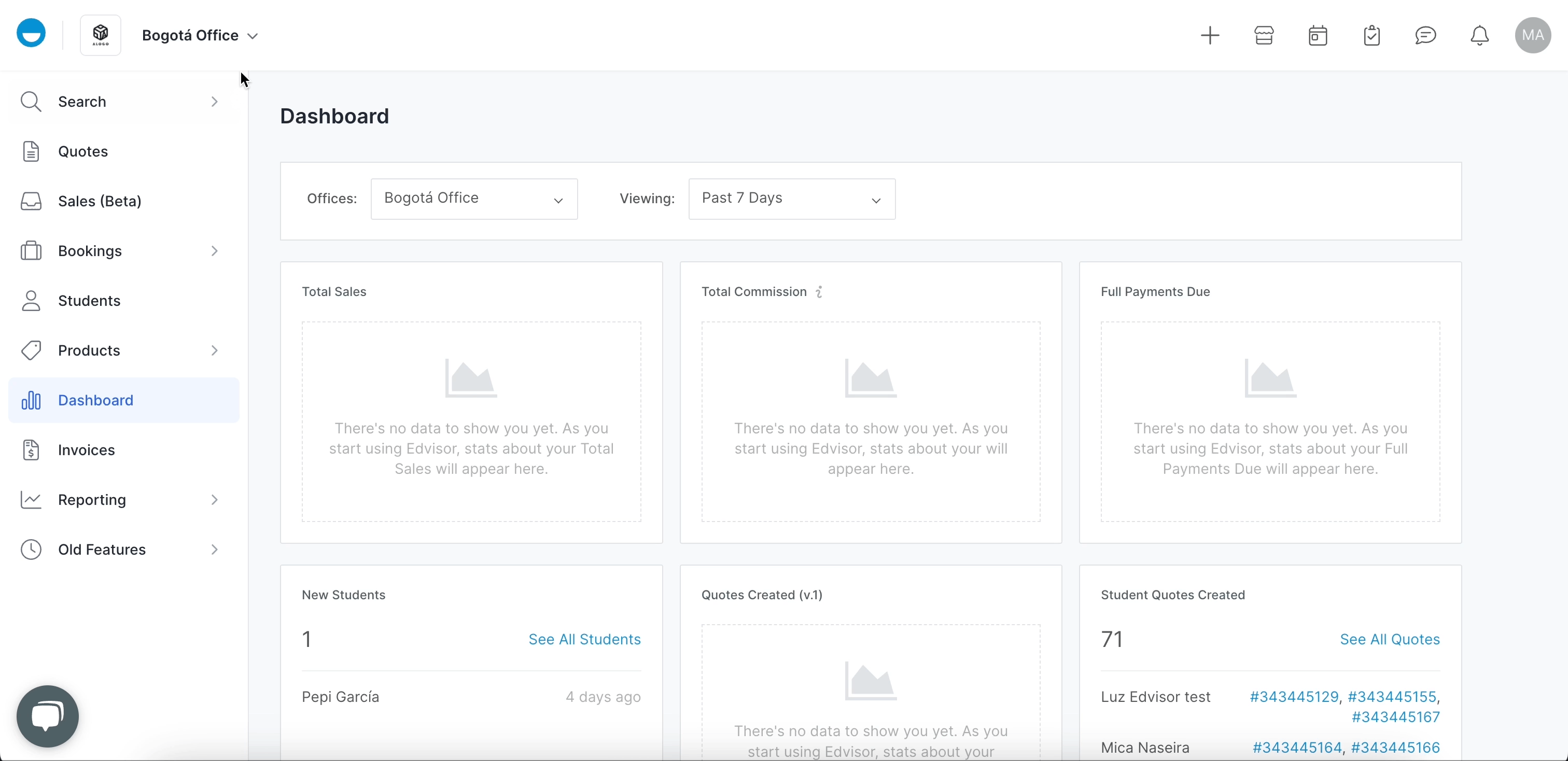Click the See All Quotes link
Screen dimensions: 1568x761
1390,639
